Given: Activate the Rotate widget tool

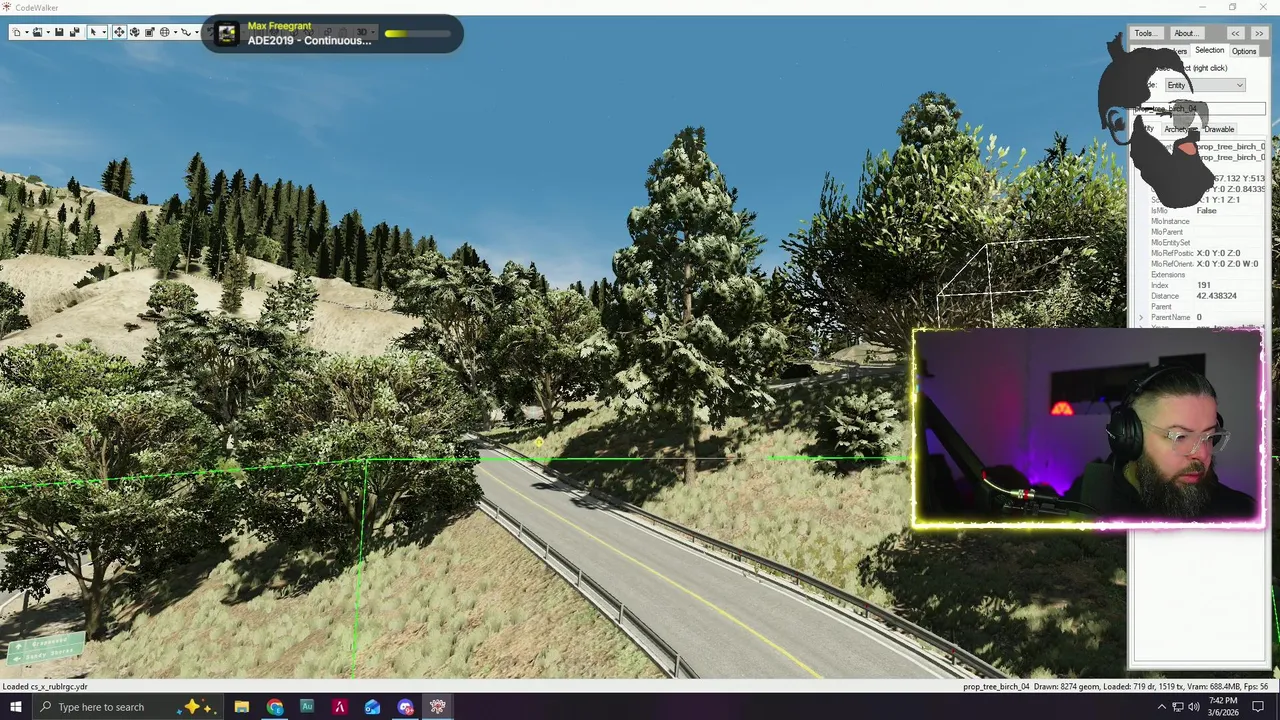Looking at the screenshot, I should point(134,32).
